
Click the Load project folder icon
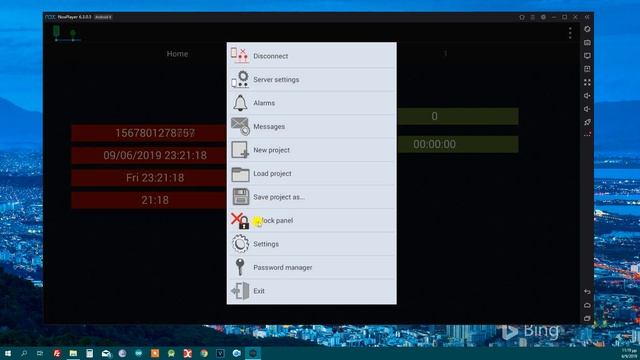(x=240, y=174)
